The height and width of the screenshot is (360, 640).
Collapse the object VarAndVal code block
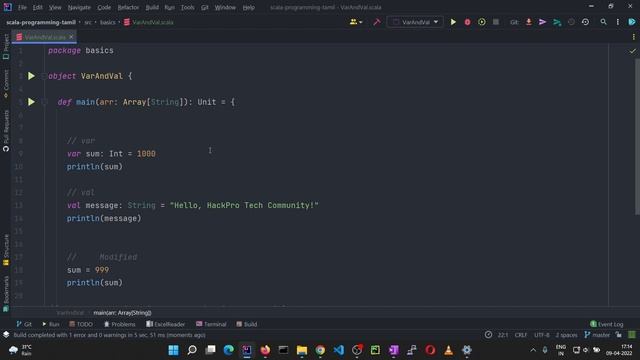(44, 76)
